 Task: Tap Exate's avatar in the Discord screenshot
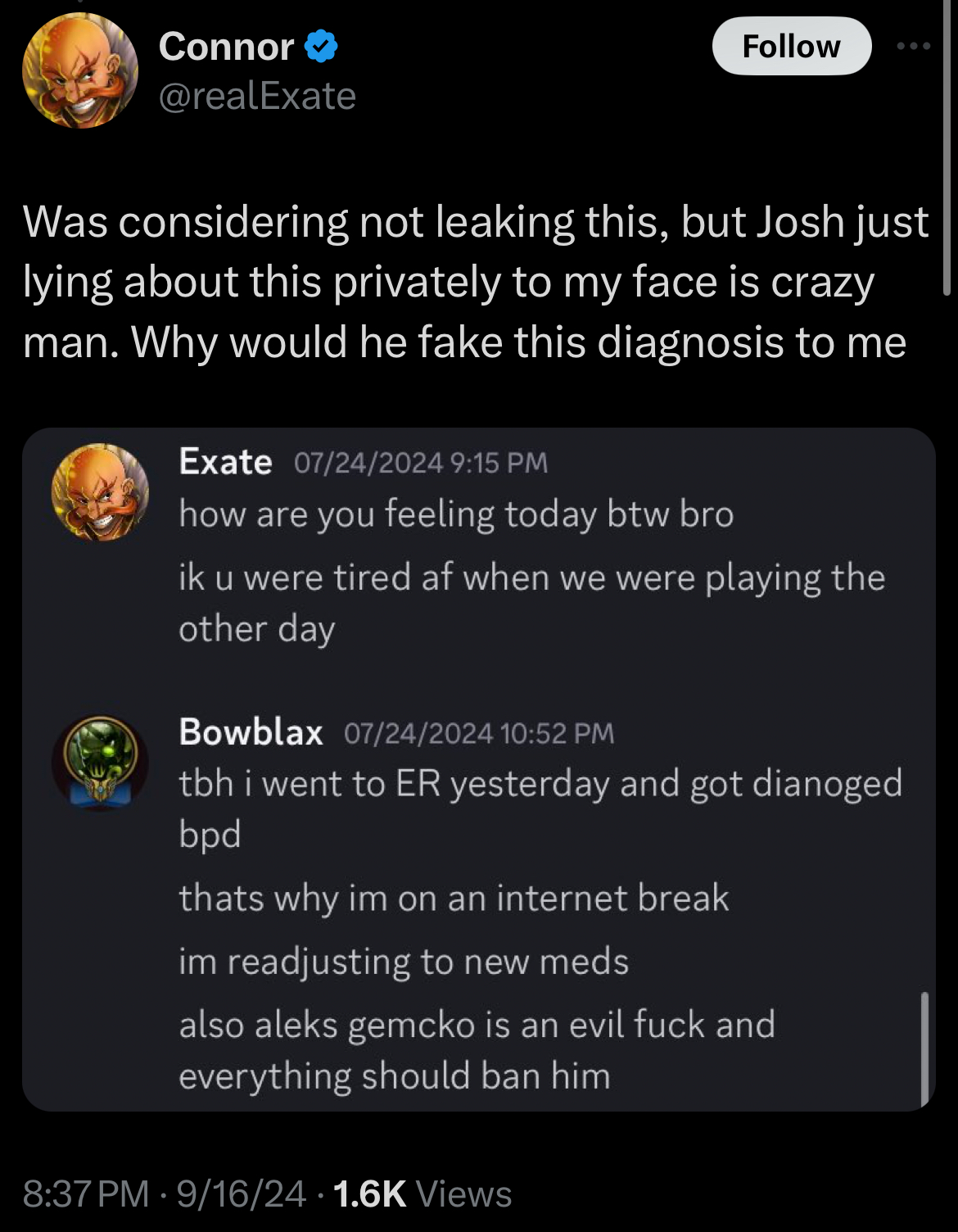click(x=100, y=491)
